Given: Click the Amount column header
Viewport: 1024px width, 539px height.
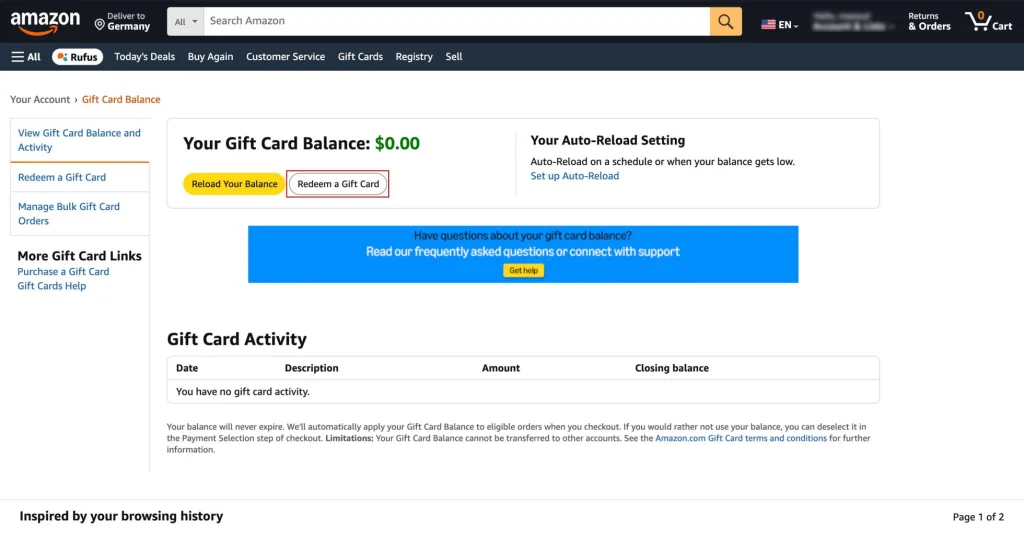Looking at the screenshot, I should [501, 368].
